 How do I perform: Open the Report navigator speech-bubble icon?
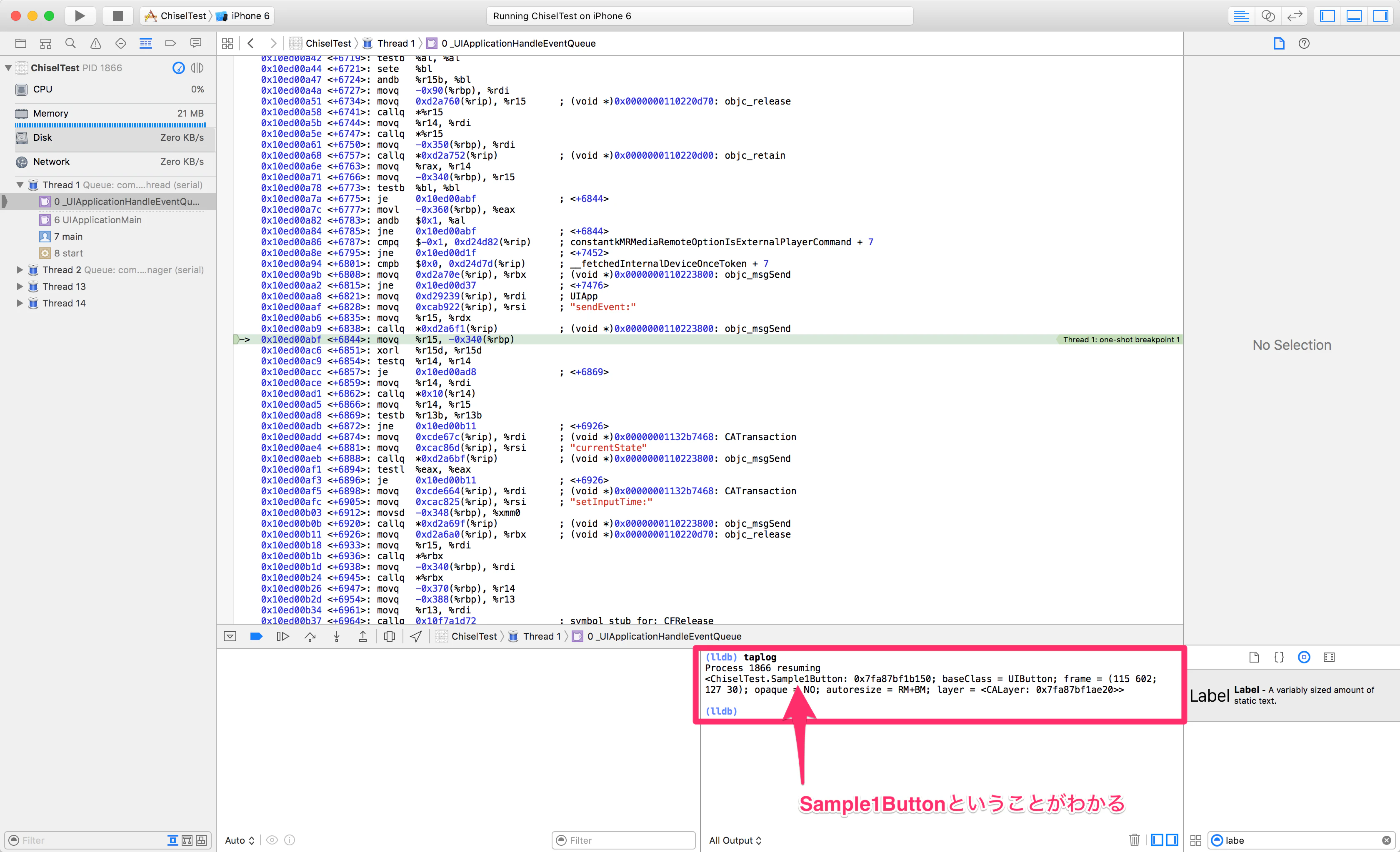tap(196, 43)
